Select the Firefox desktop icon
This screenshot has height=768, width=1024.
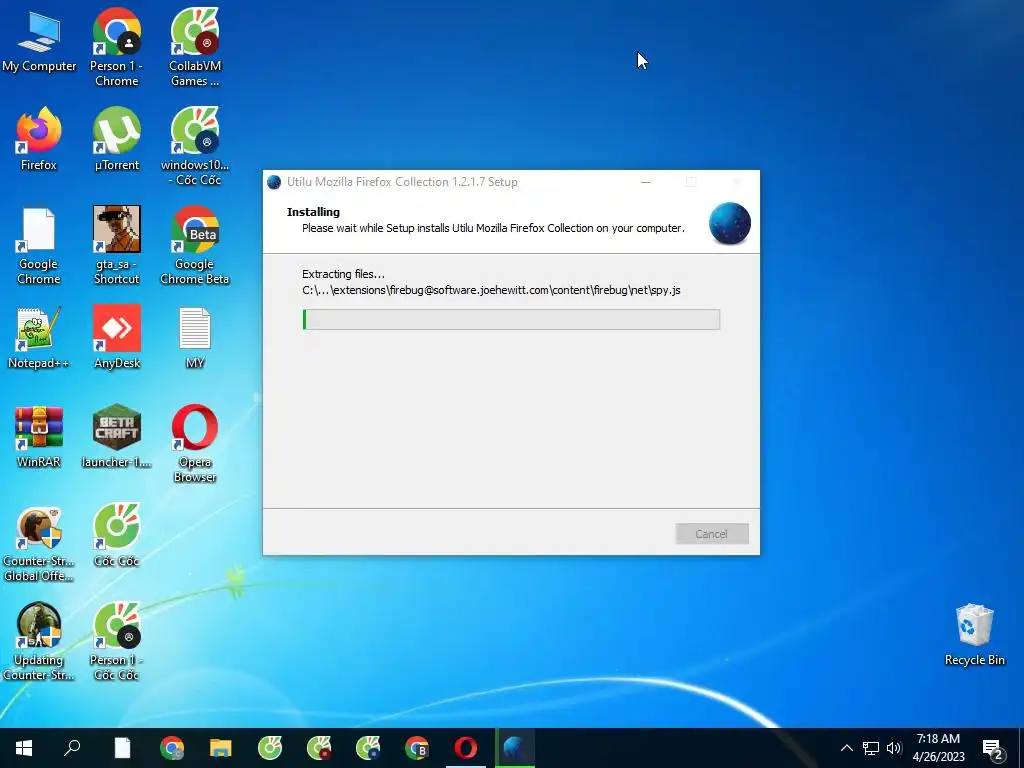click(39, 139)
